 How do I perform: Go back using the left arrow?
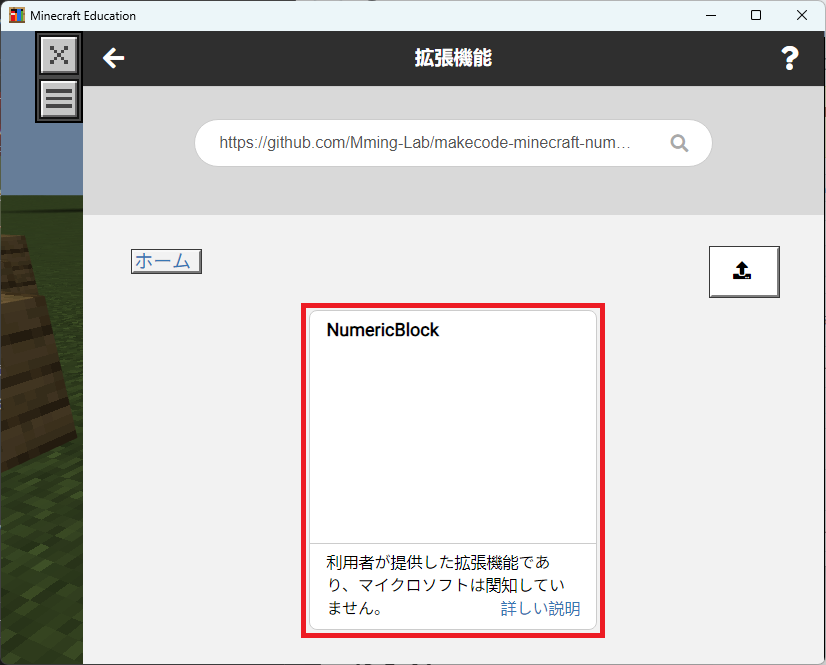[x=113, y=59]
